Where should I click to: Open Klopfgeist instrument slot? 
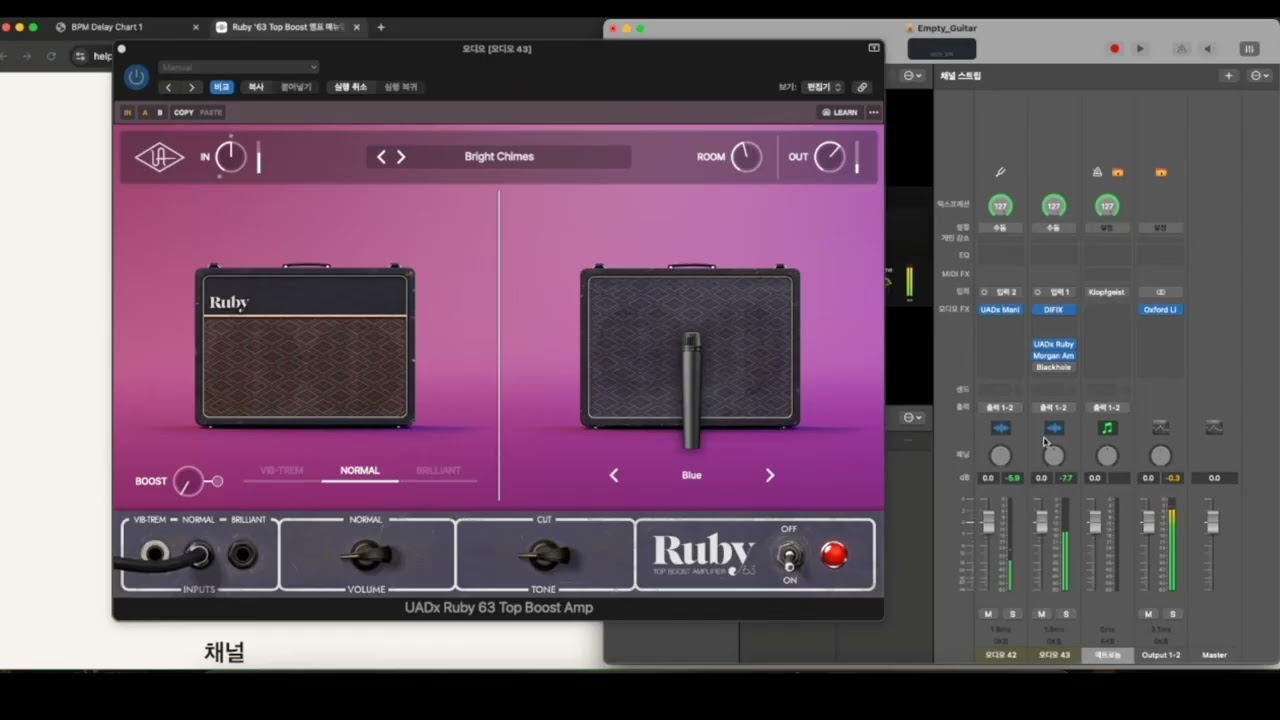[1106, 292]
